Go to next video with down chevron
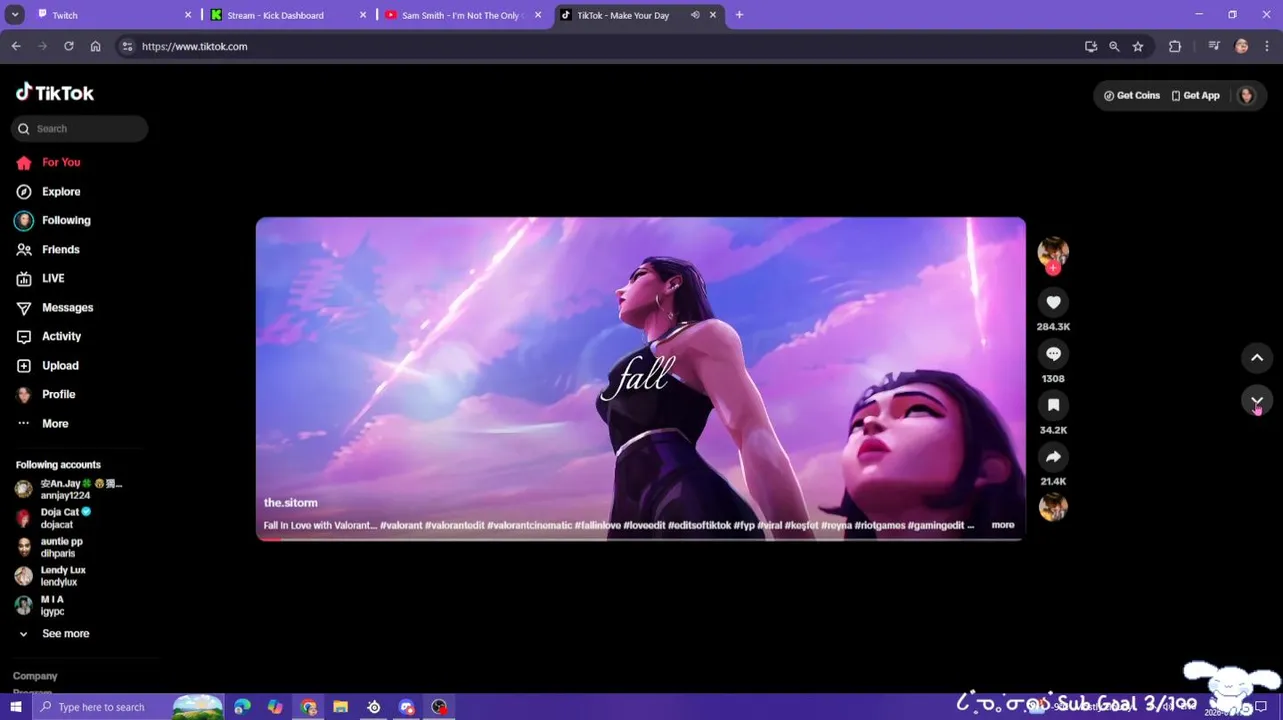Image resolution: width=1283 pixels, height=720 pixels. (1257, 401)
